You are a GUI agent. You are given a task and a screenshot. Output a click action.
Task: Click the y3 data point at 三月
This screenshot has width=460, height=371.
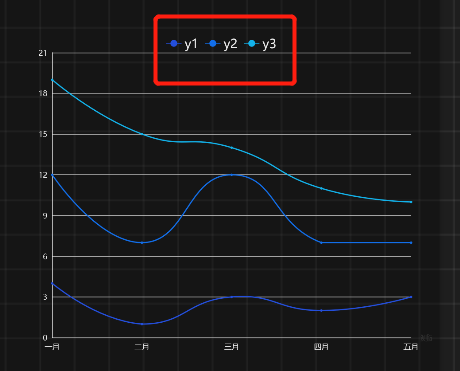pos(232,147)
